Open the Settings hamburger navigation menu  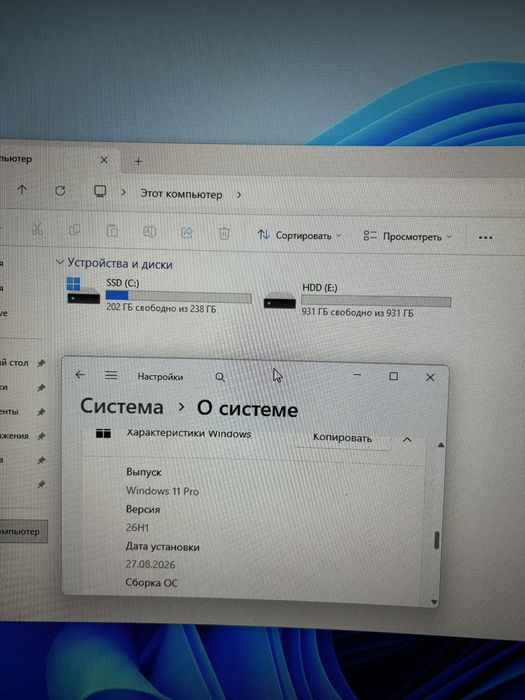pyautogui.click(x=111, y=375)
